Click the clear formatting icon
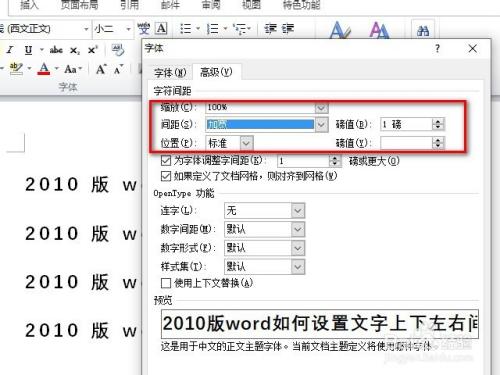Viewport: 500px width, 375px height. 118,50
